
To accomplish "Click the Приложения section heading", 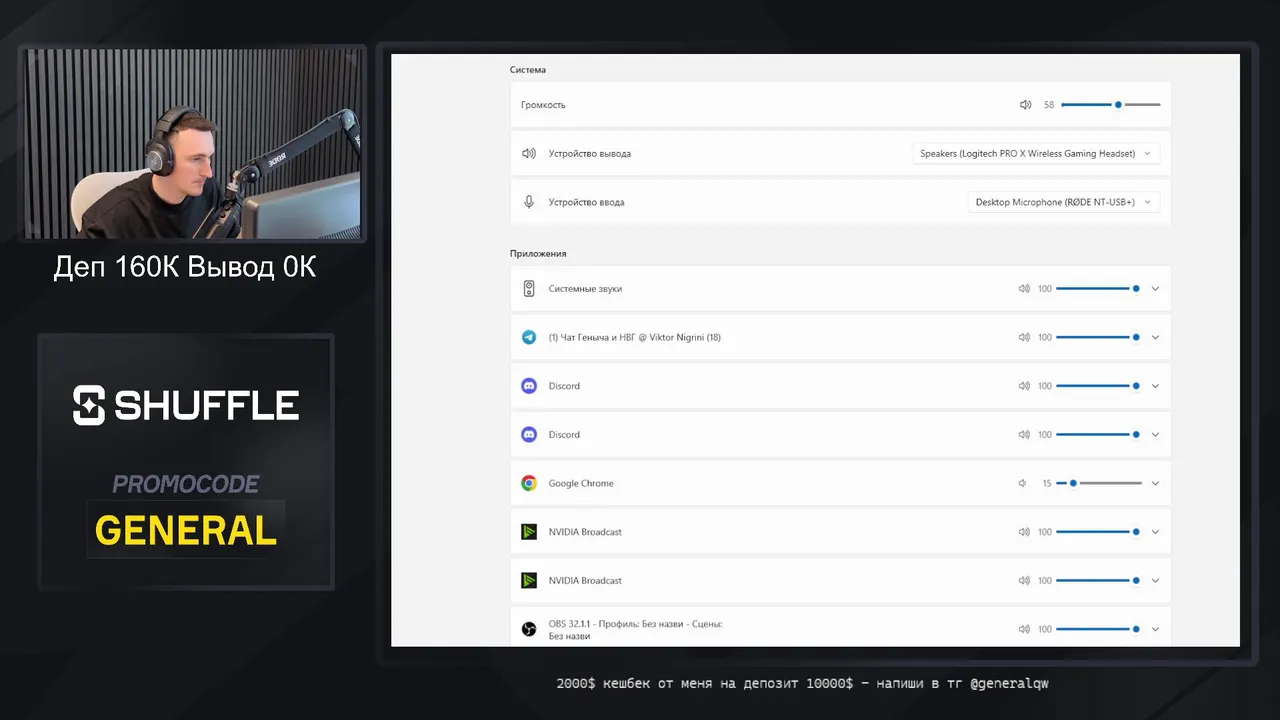I will tap(538, 254).
